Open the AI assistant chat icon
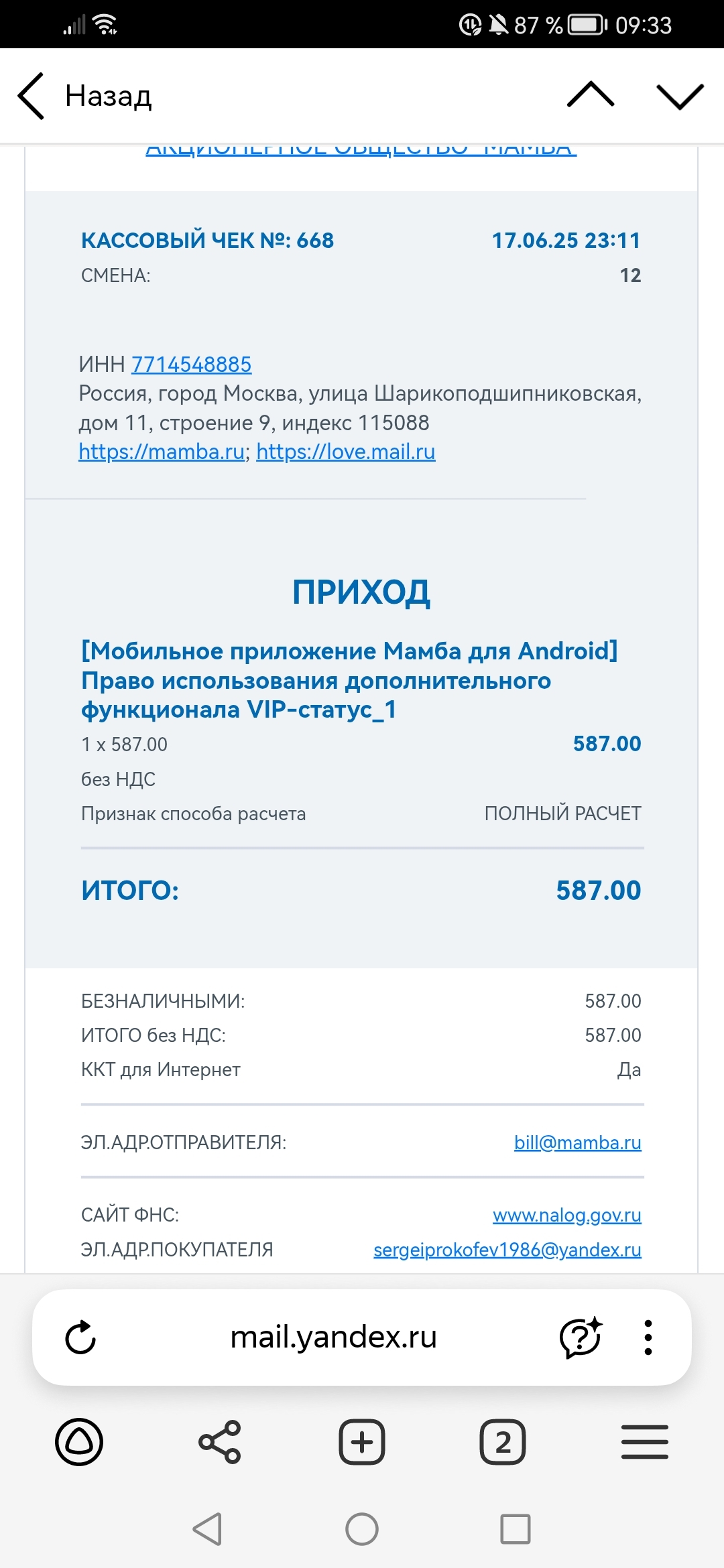The image size is (724, 1568). click(x=581, y=1337)
